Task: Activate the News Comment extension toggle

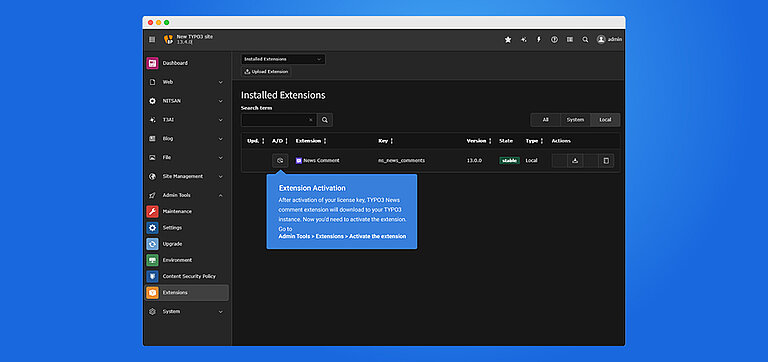Action: (x=280, y=161)
